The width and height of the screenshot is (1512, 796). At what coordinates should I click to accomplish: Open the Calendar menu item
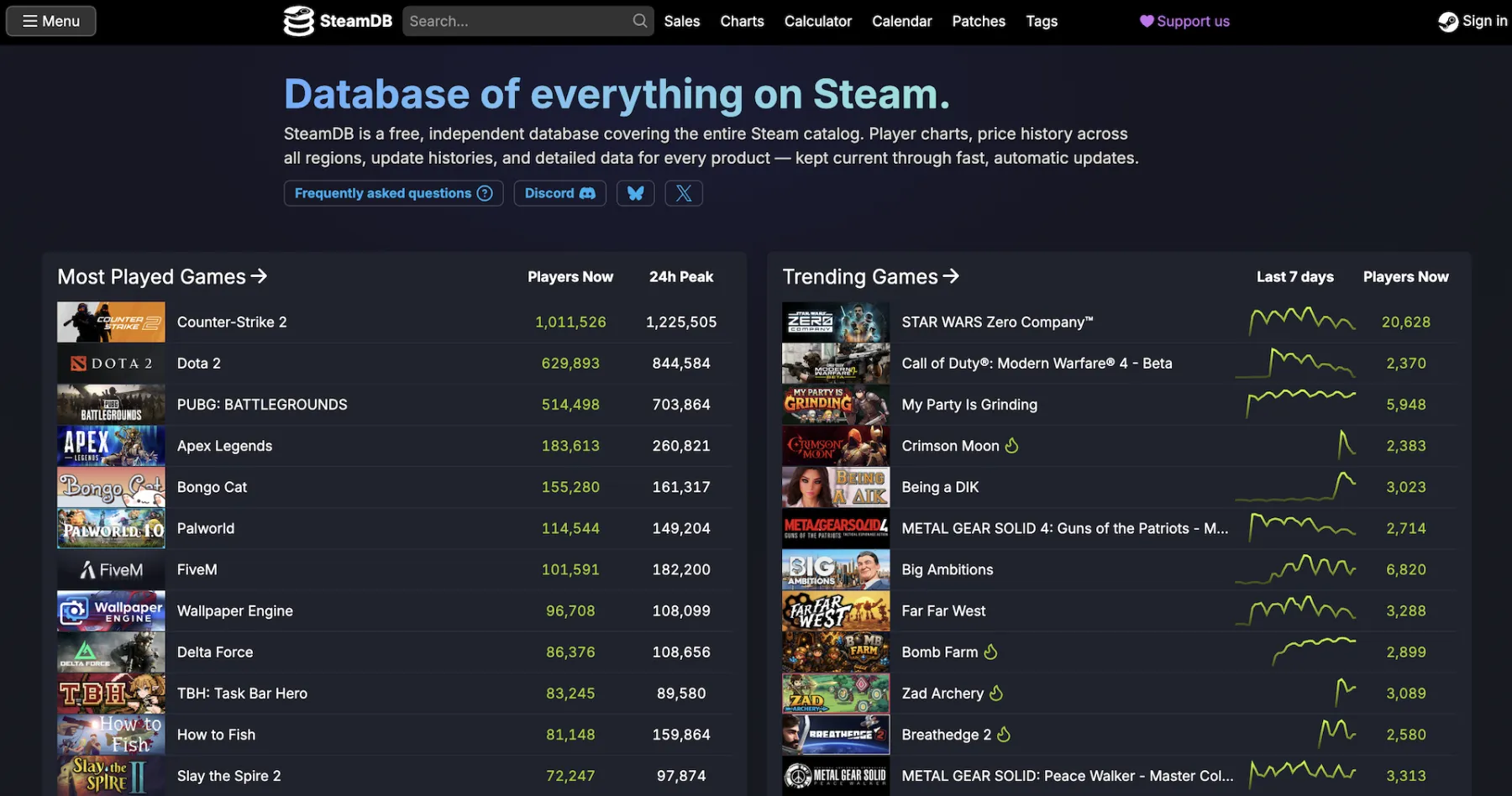pyautogui.click(x=901, y=21)
